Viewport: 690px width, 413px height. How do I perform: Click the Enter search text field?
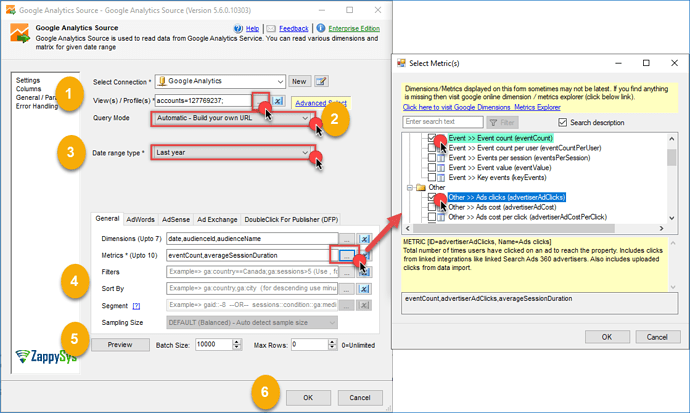tap(443, 122)
